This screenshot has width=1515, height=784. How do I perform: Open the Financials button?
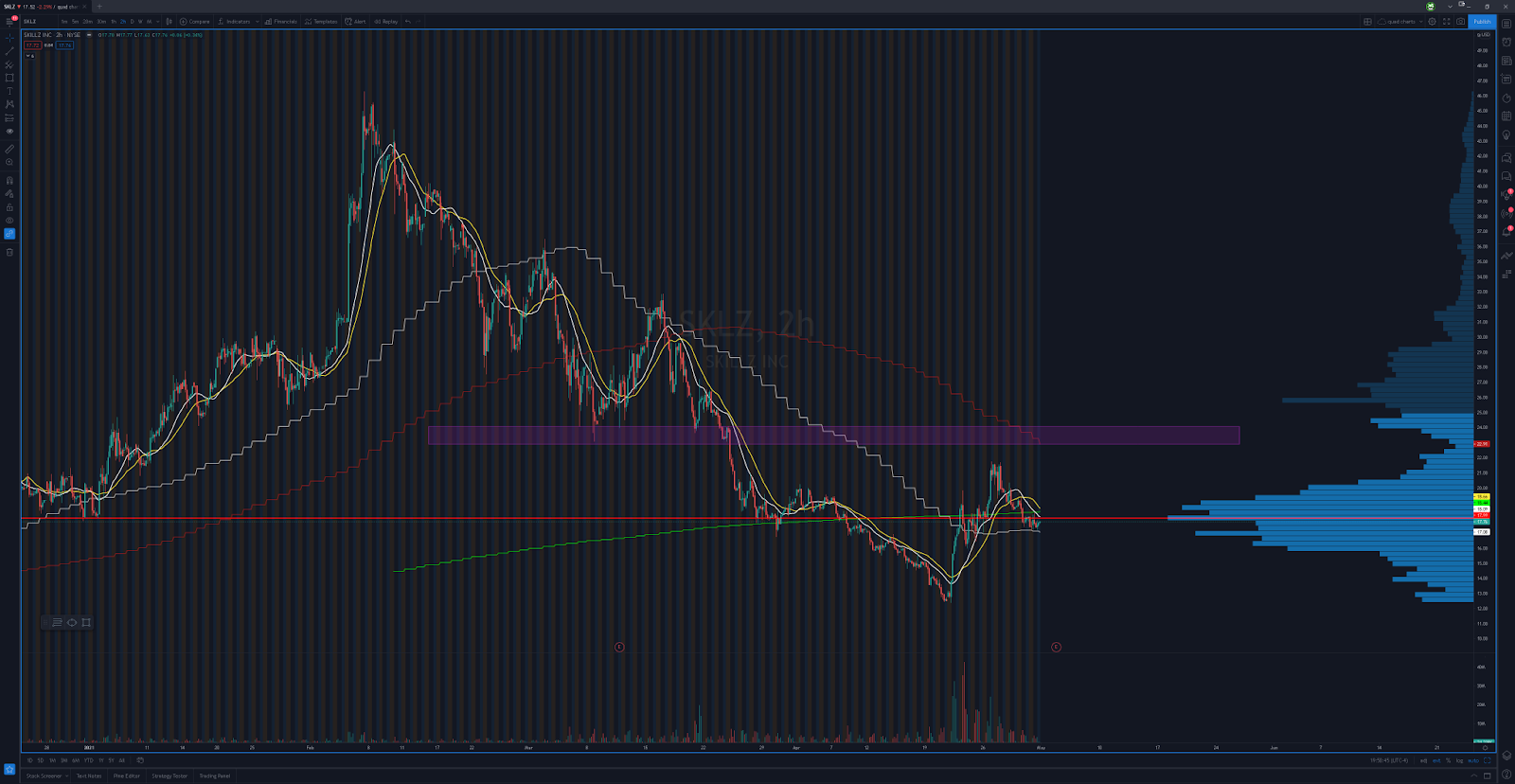pyautogui.click(x=281, y=22)
